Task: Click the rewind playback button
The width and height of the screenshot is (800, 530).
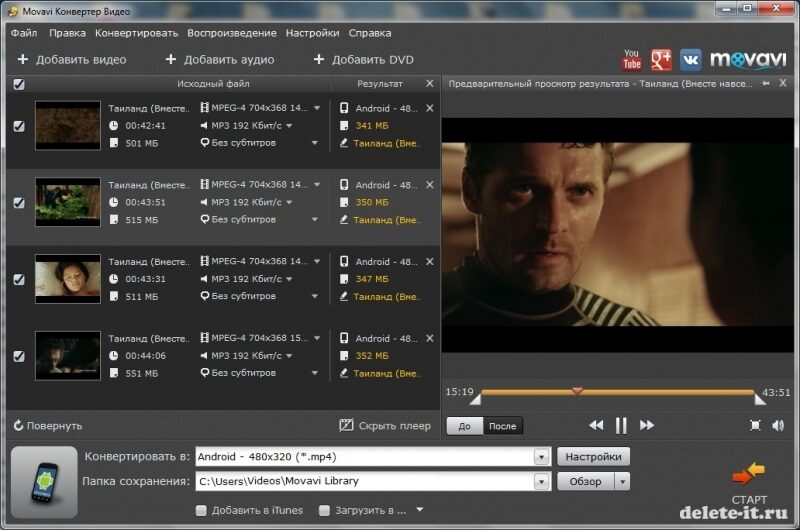Action: [x=596, y=426]
